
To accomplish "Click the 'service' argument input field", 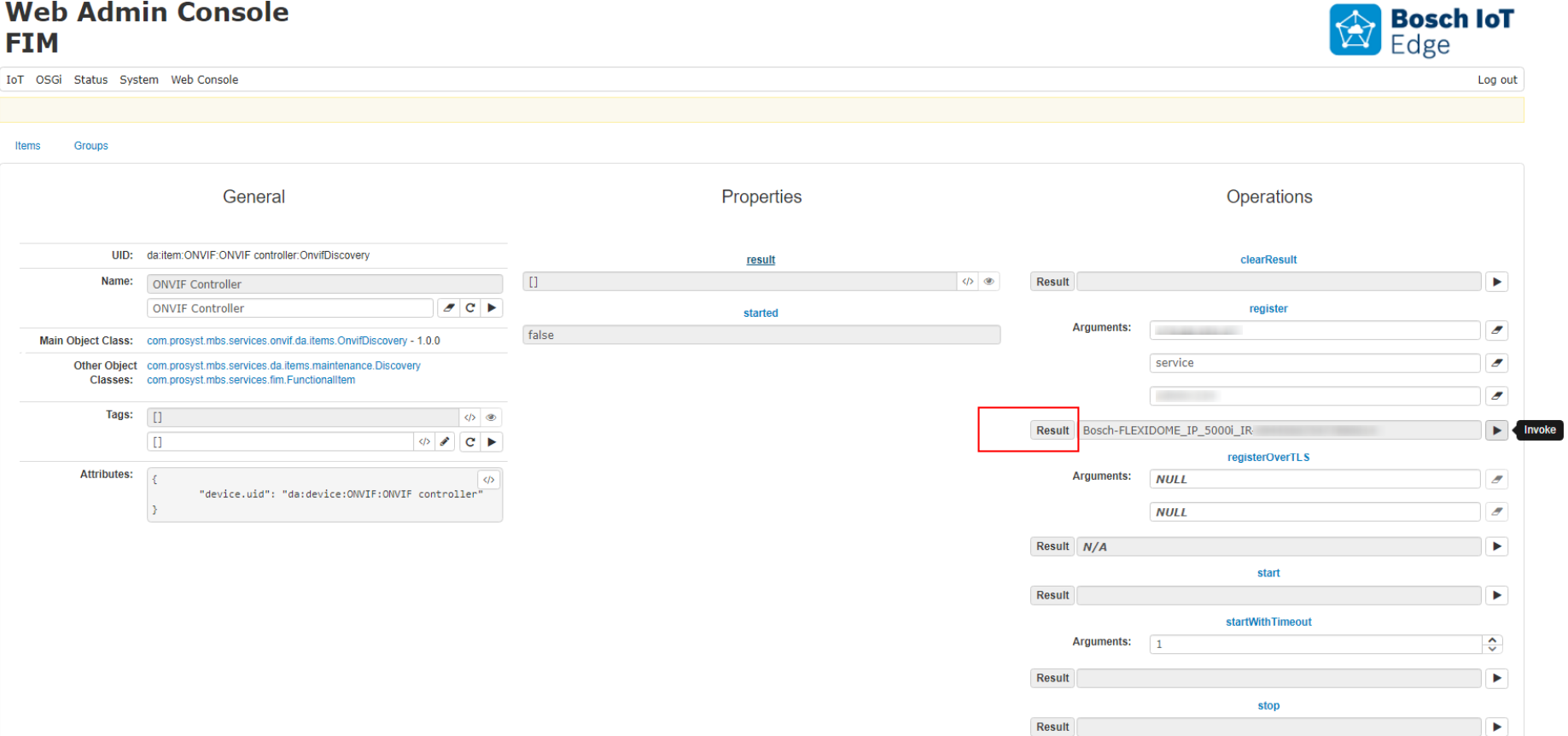I will (x=1314, y=363).
